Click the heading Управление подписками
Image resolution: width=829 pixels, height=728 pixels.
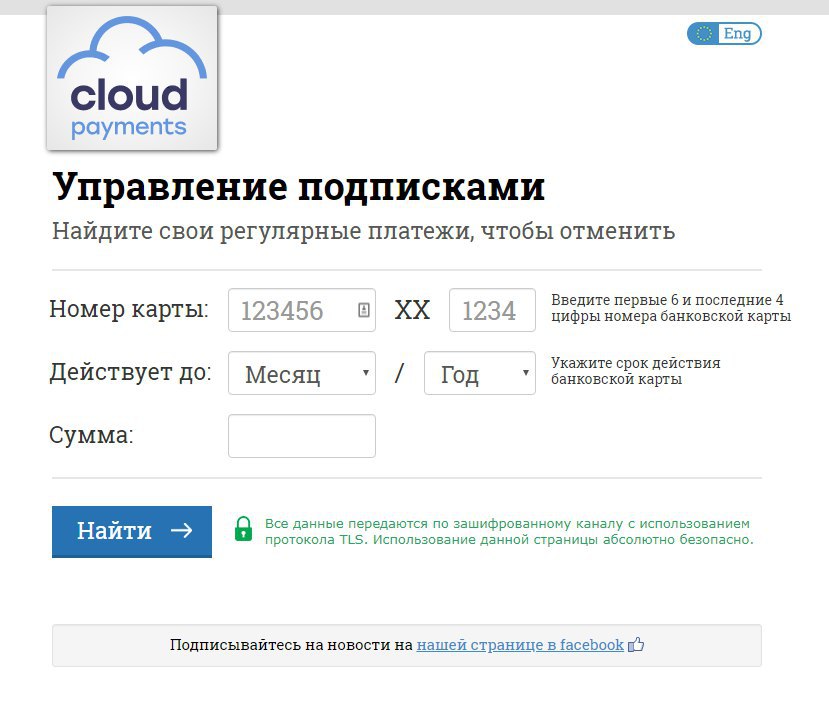(298, 187)
